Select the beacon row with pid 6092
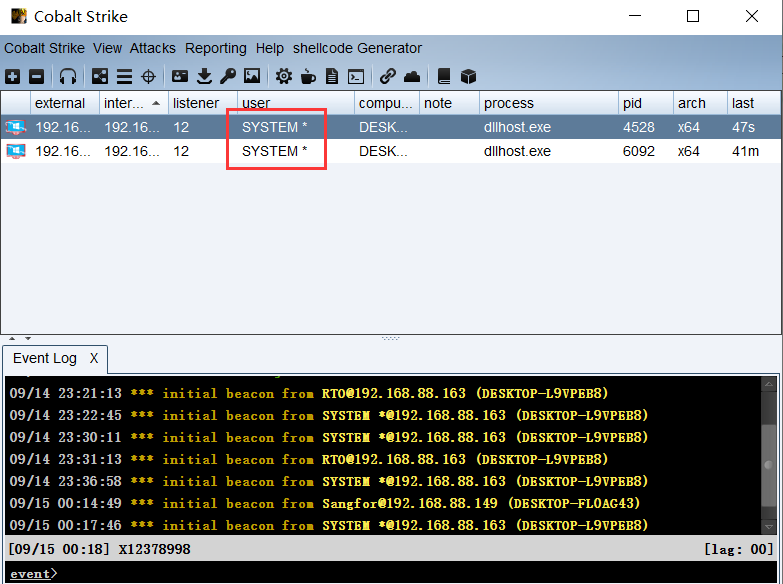 tap(391, 151)
